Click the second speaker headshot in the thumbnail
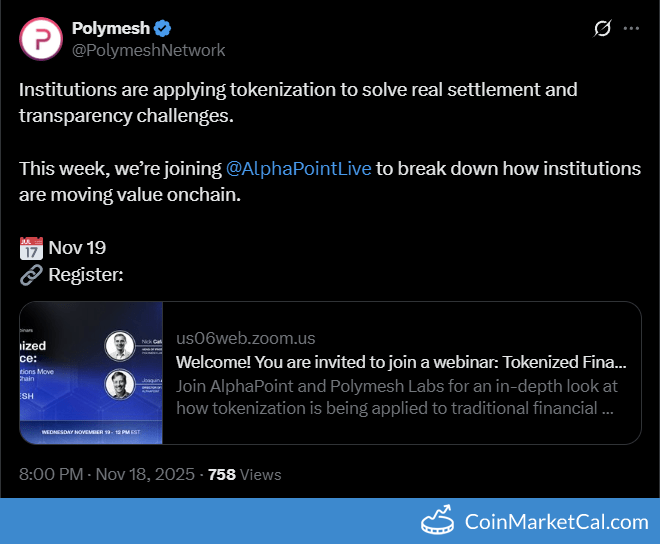The height and width of the screenshot is (544, 660). tap(120, 384)
